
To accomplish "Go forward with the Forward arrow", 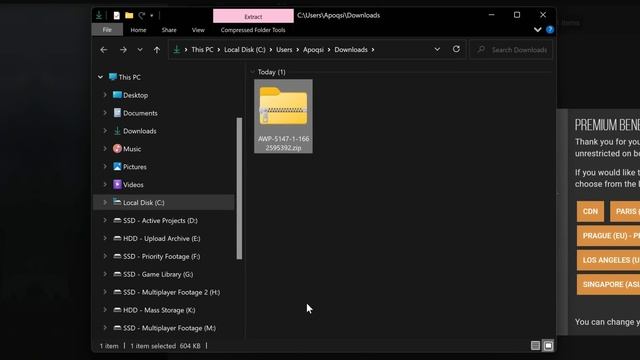I will tap(123, 50).
